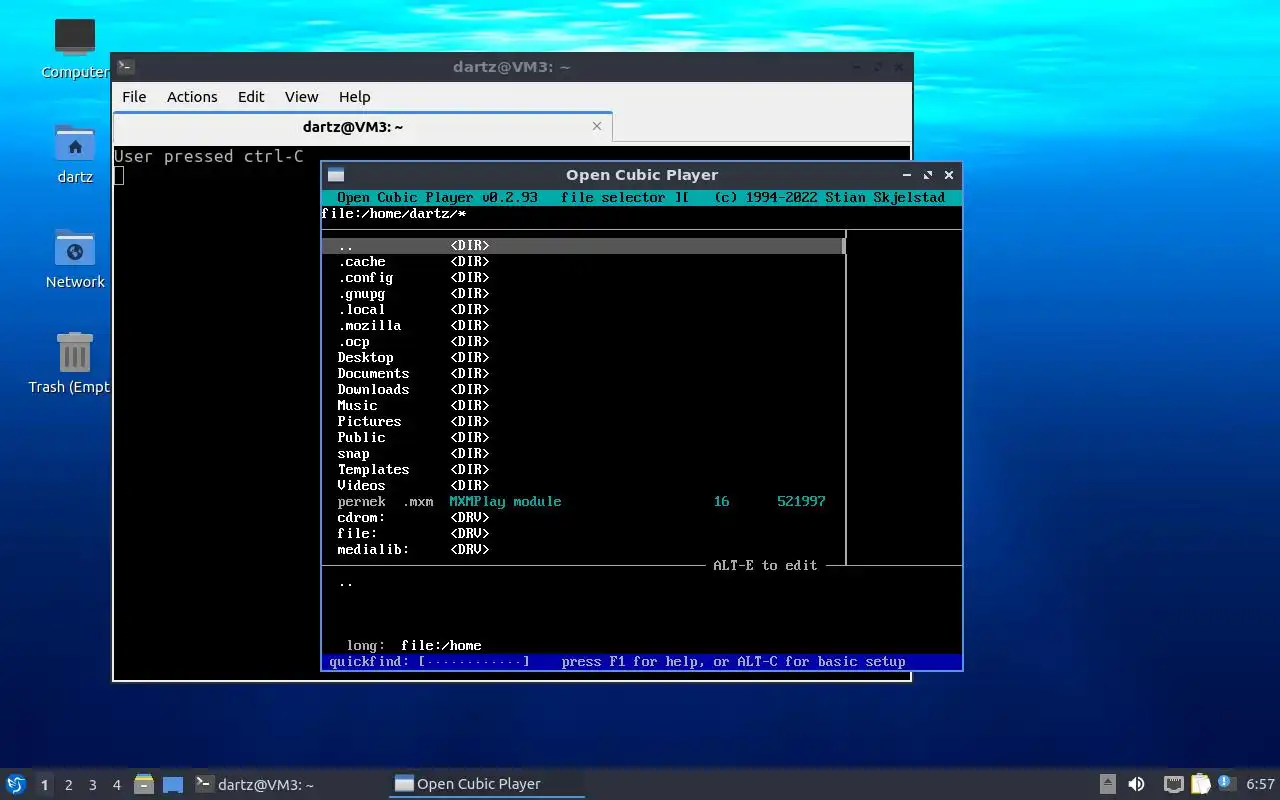Click the 'ALT-E to edit' label
The height and width of the screenshot is (800, 1280).
coord(765,566)
